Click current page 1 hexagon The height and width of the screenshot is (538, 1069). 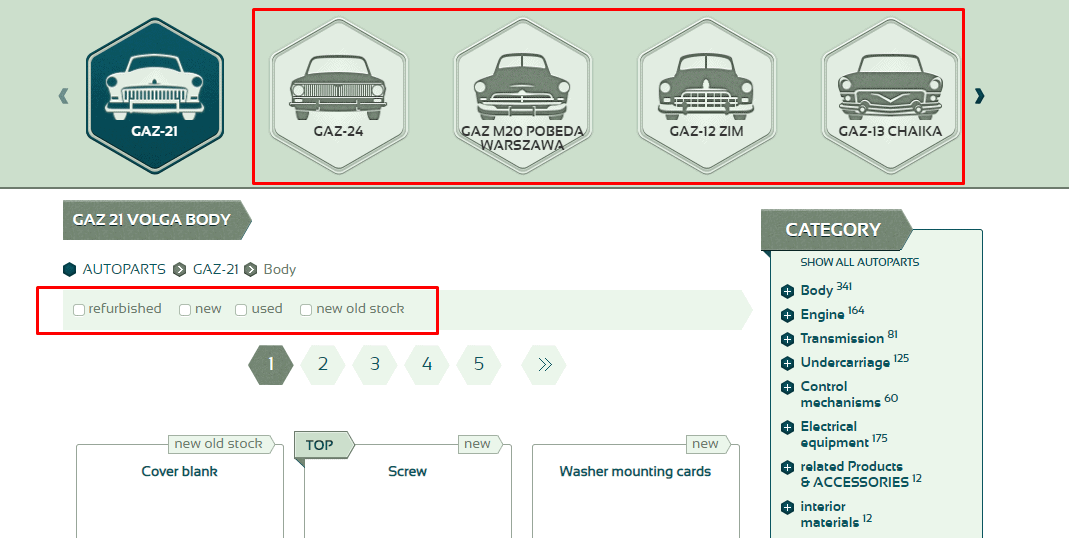click(x=271, y=364)
